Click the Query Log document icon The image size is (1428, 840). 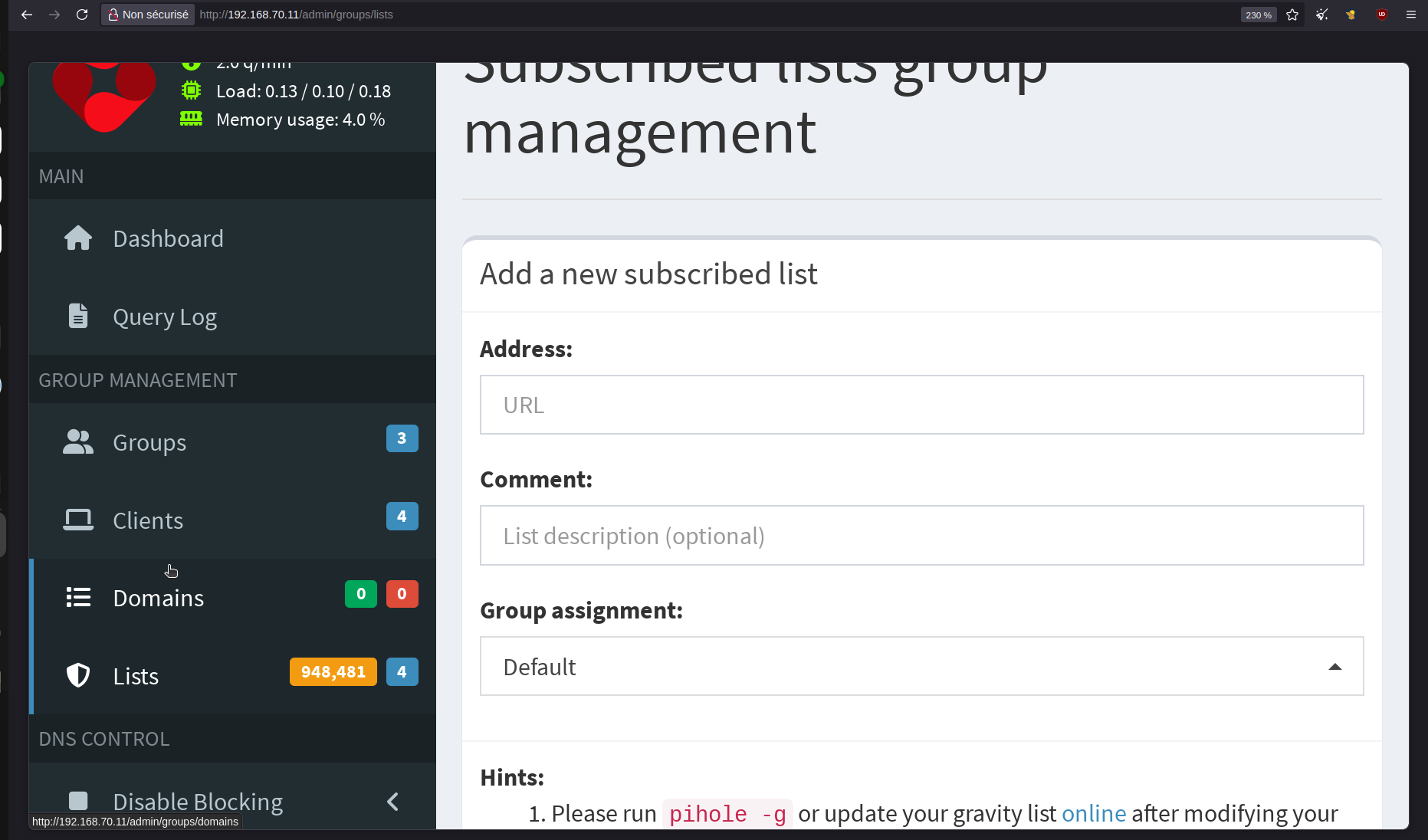pyautogui.click(x=78, y=316)
